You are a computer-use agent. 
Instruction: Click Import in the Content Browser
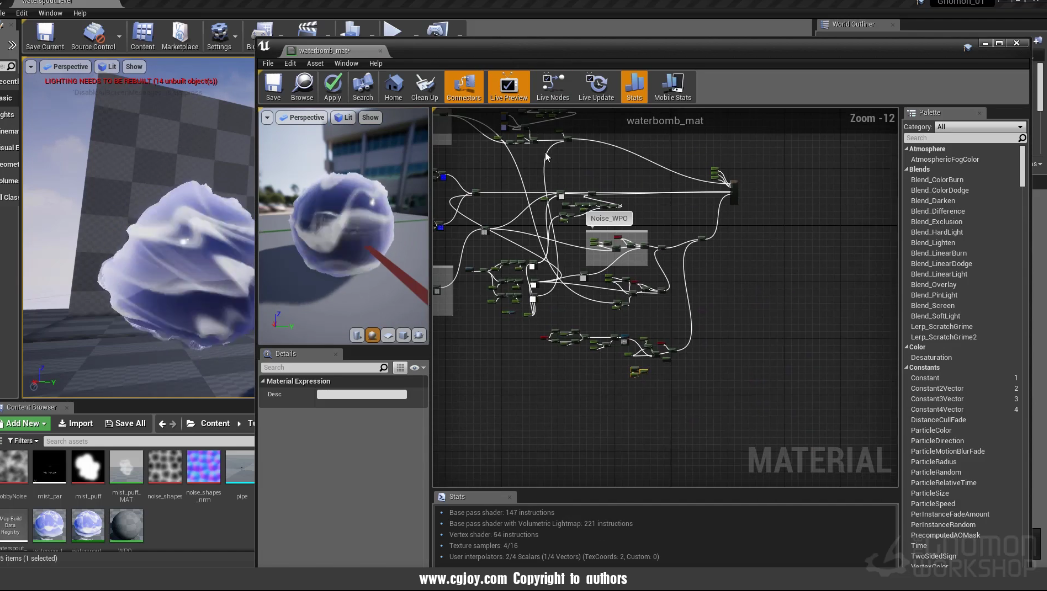pos(74,423)
